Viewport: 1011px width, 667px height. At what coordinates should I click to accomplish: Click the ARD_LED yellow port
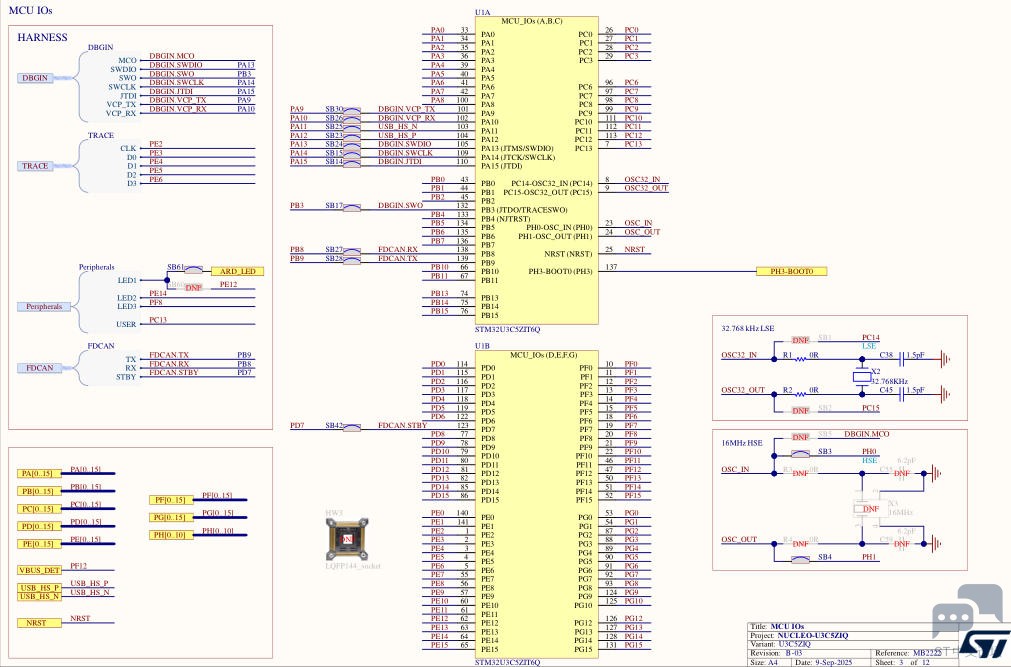(238, 272)
